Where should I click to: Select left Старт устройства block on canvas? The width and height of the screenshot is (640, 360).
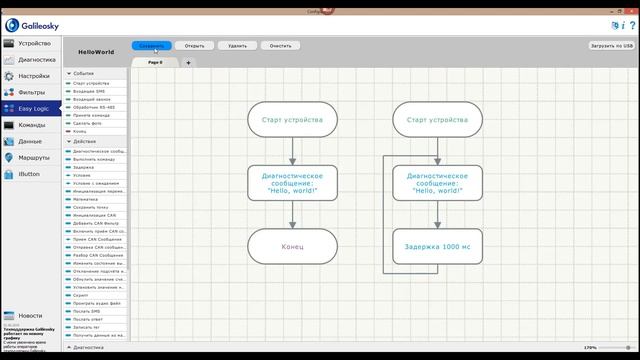pos(292,120)
